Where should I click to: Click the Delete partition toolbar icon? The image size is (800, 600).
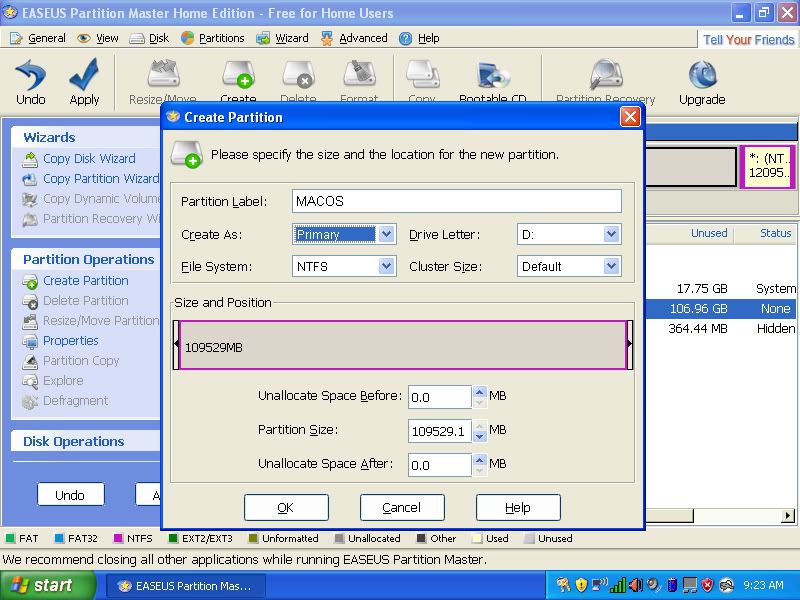pyautogui.click(x=298, y=82)
